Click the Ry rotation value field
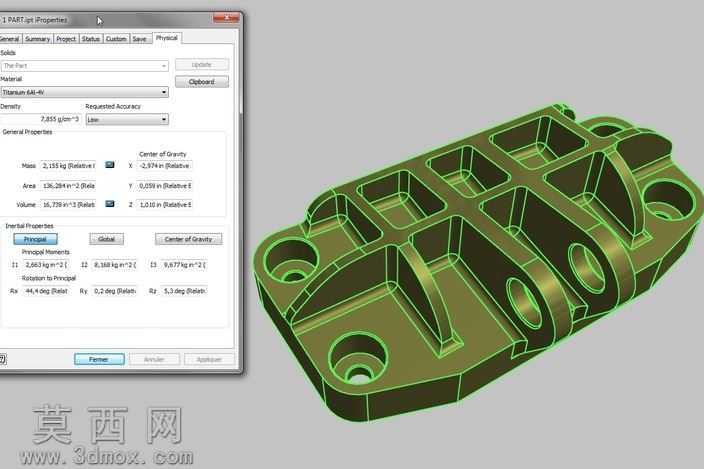Screen dimensions: 704x469 114,291
